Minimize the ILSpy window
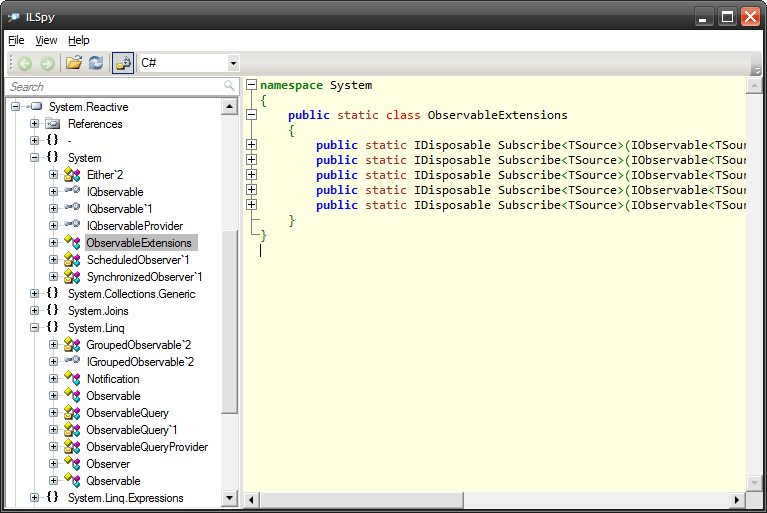The height and width of the screenshot is (513, 767). (703, 17)
